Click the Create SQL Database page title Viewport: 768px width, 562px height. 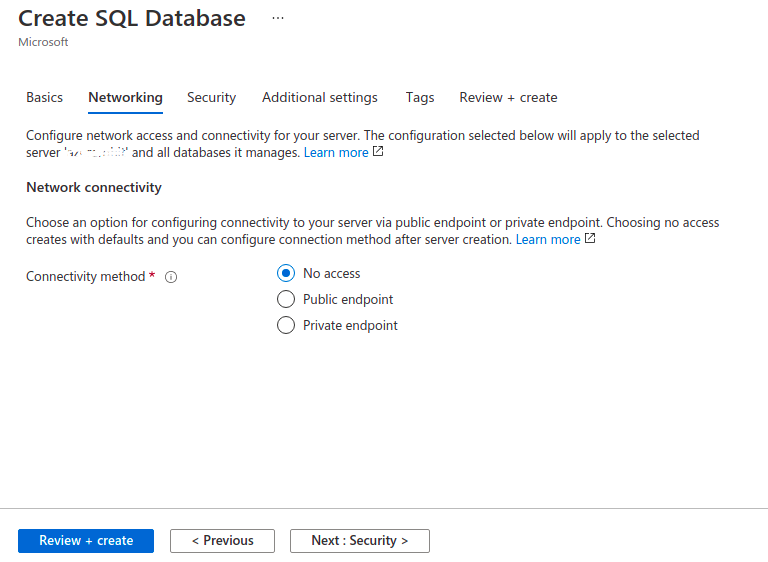click(132, 18)
